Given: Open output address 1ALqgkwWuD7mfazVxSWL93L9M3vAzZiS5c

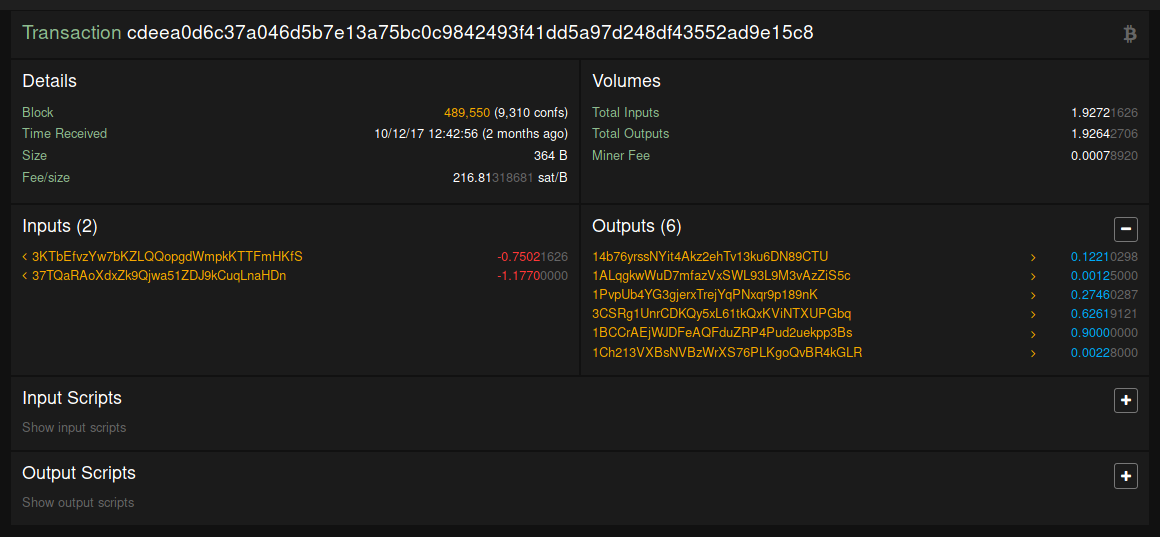Looking at the screenshot, I should coord(721,276).
